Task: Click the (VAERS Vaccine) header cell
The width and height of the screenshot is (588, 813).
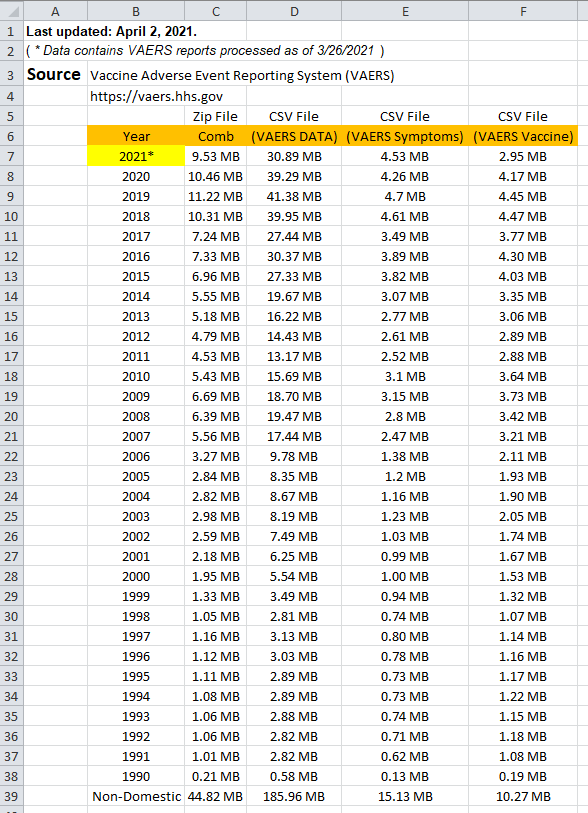Action: tap(523, 136)
